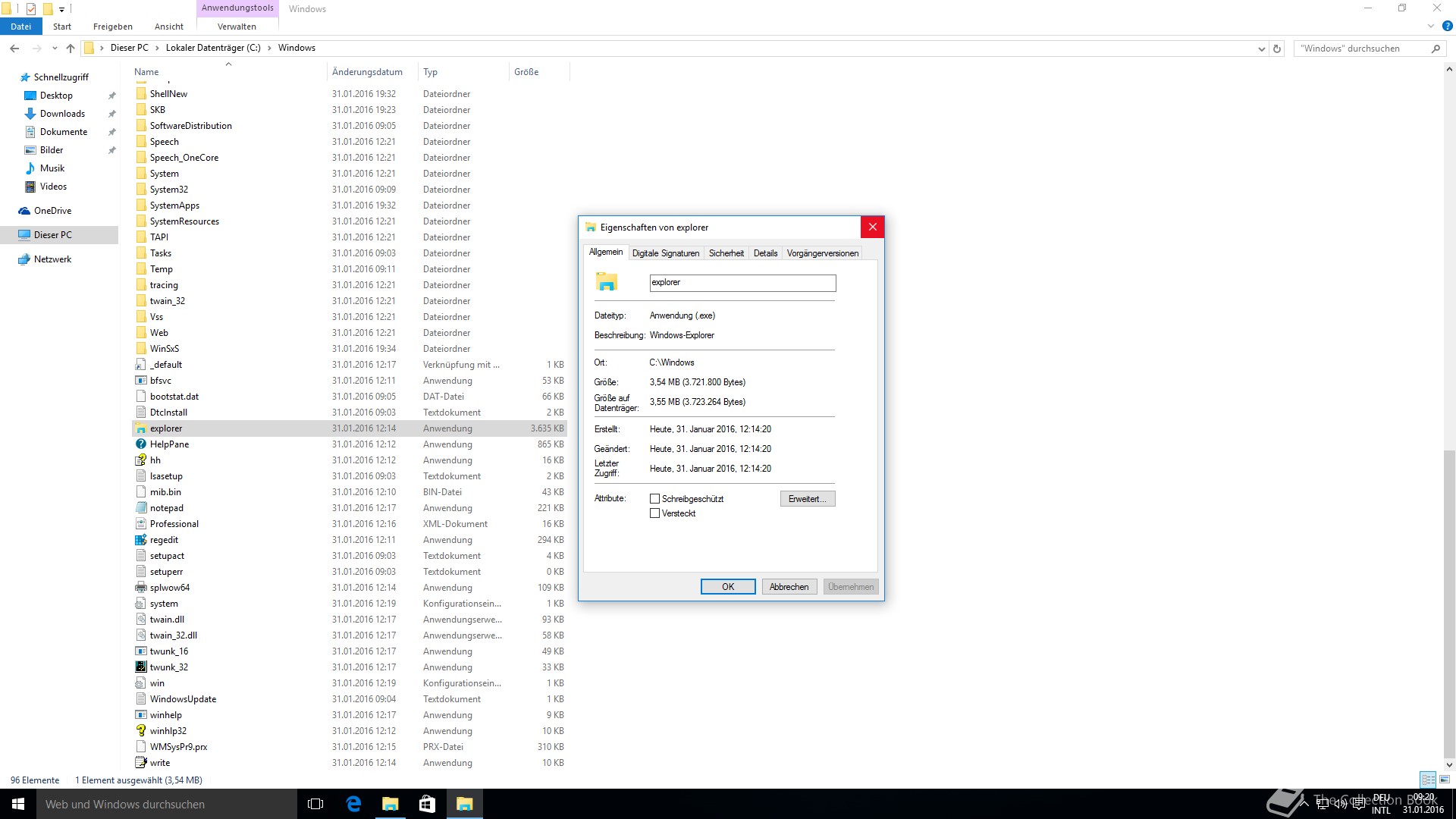Select Netzwerk in the navigation pane
This screenshot has width=1456, height=819.
coord(52,259)
